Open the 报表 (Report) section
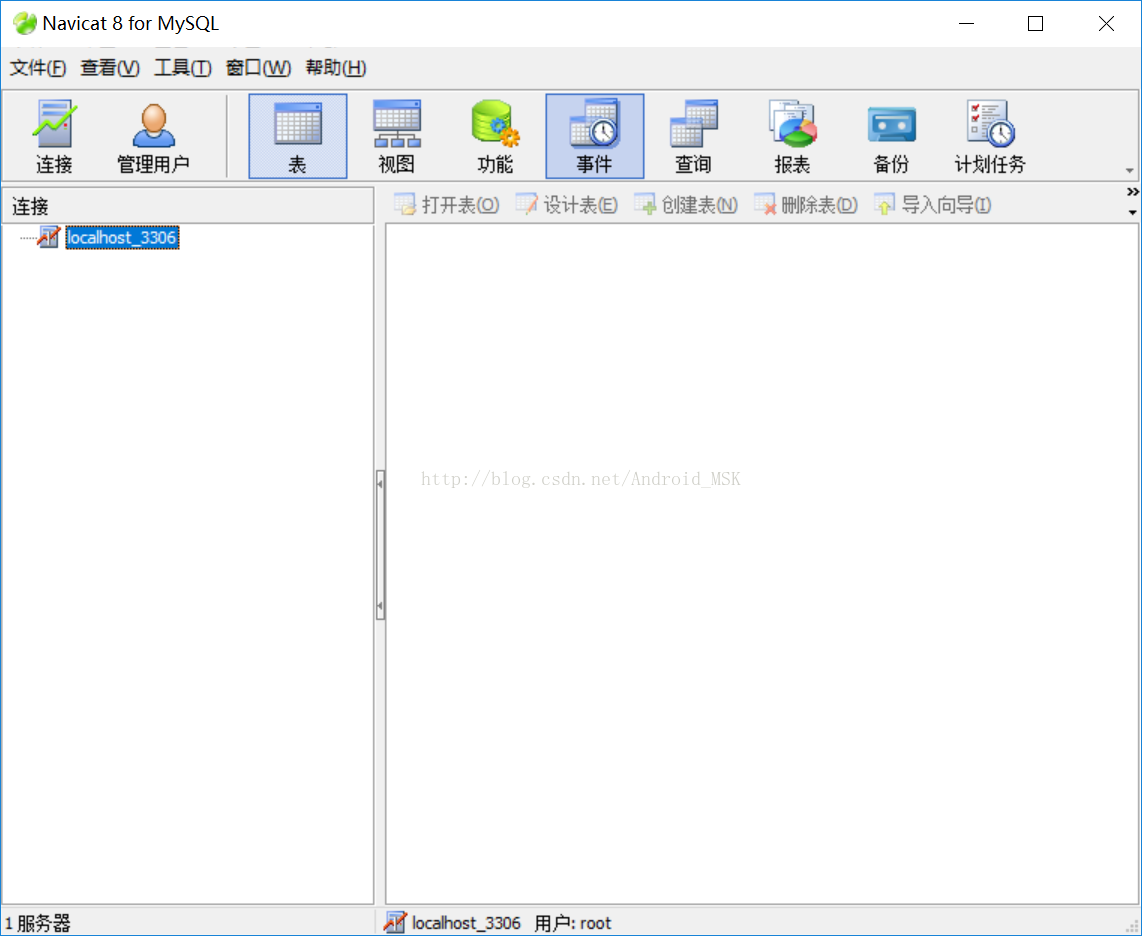The width and height of the screenshot is (1142, 936). click(x=792, y=136)
